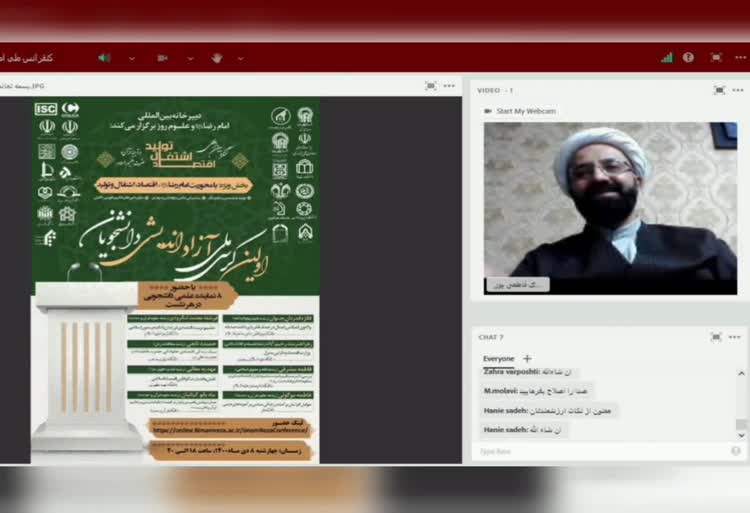This screenshot has height=513, width=750.
Task: Open Chat pod options menu
Action: click(x=737, y=337)
